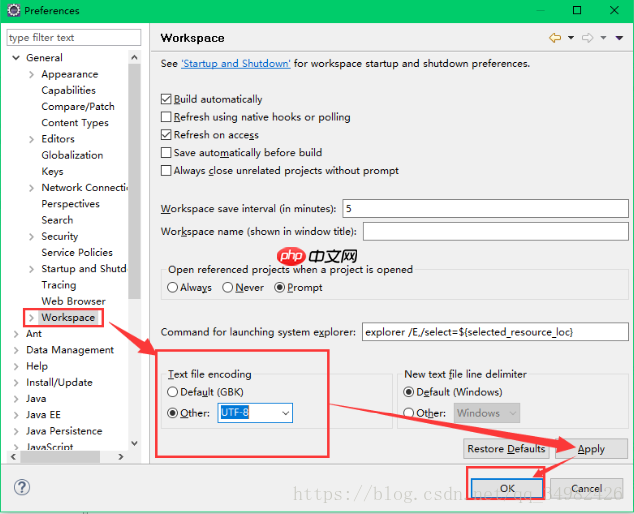Expand the Security tree node
The width and height of the screenshot is (634, 514).
[x=32, y=237]
